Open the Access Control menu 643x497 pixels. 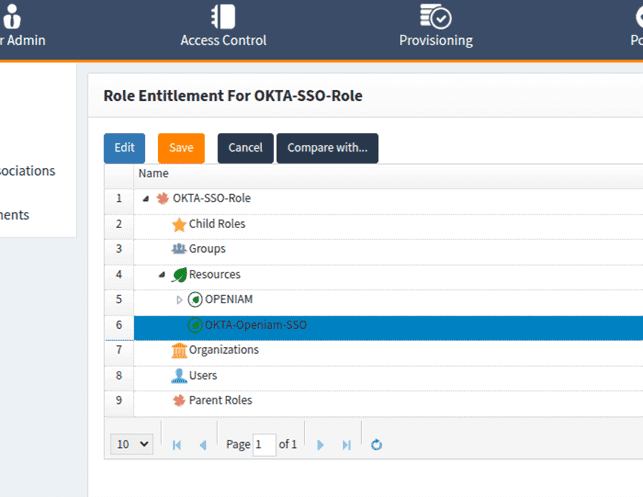223,27
